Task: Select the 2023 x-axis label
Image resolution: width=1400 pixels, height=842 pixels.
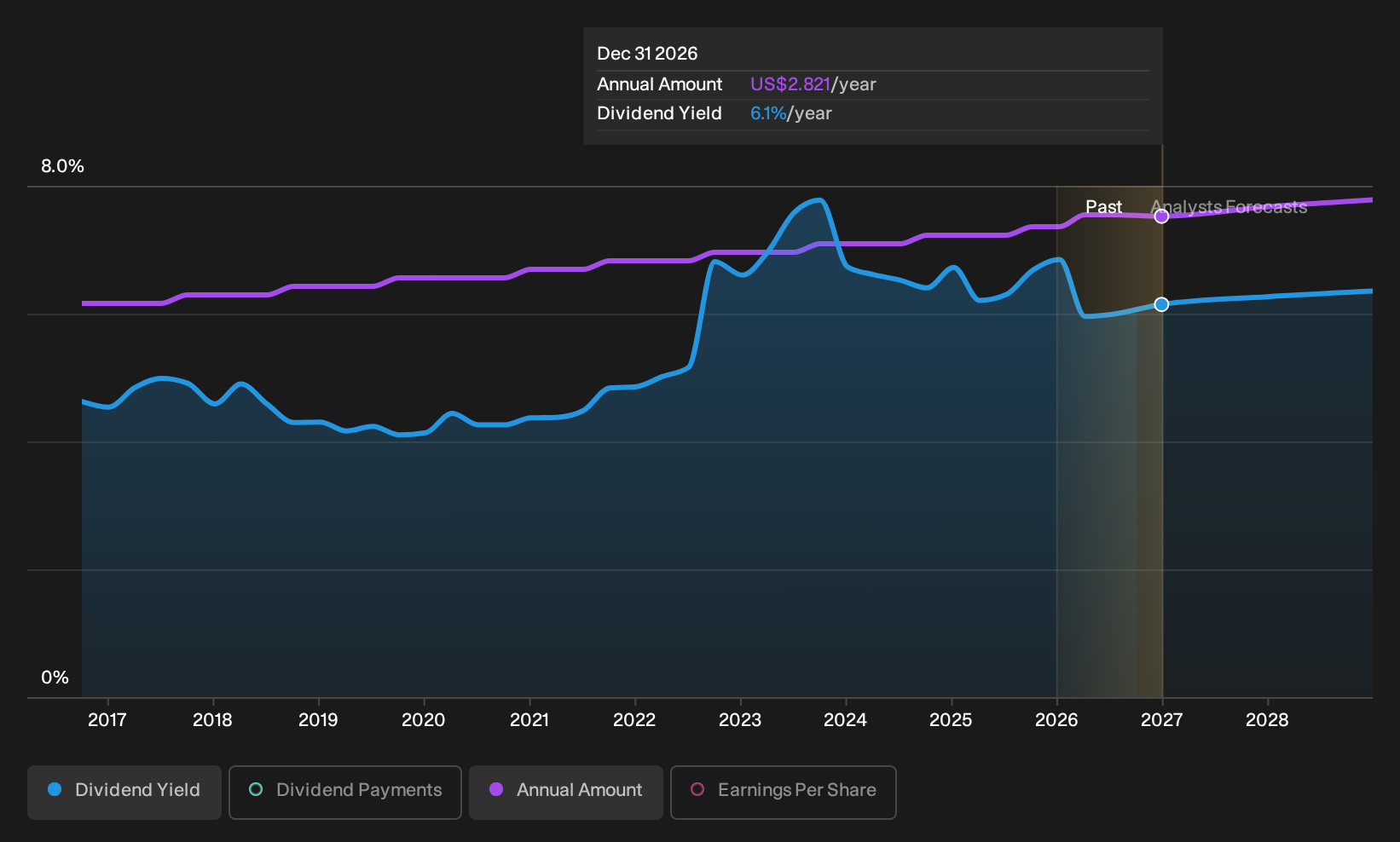Action: tap(740, 720)
